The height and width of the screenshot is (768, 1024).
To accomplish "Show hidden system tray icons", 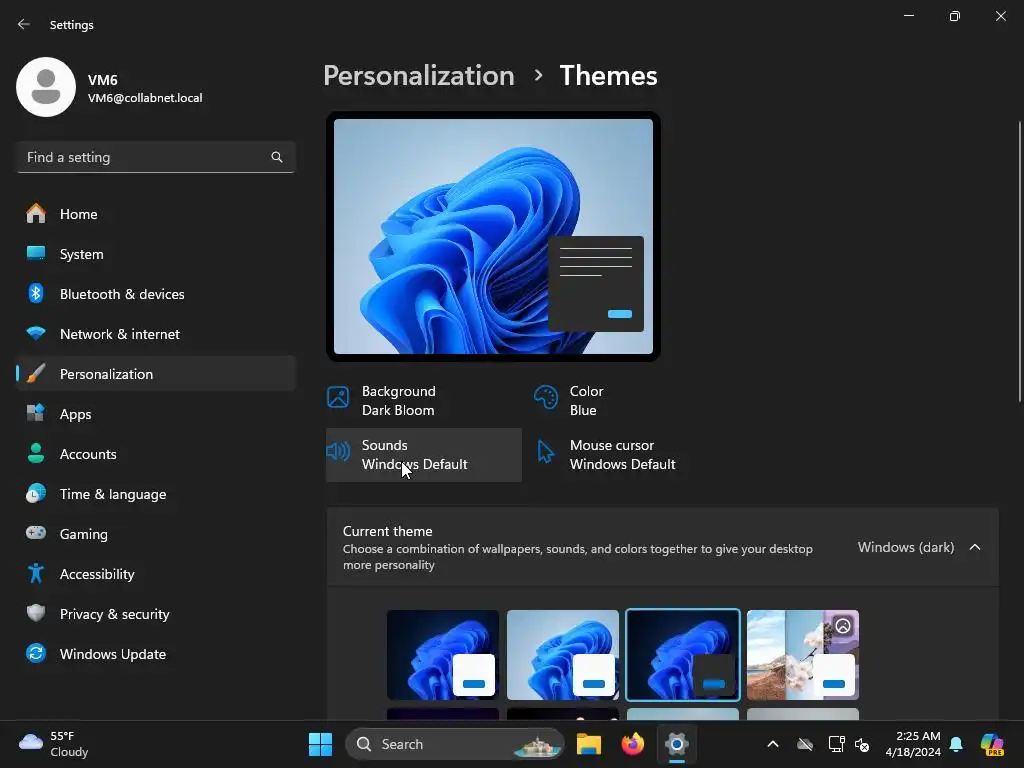I will [x=773, y=744].
